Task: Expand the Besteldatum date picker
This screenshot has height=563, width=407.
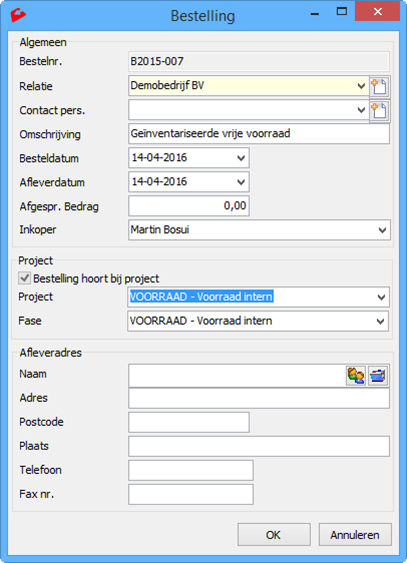Action: pos(241,158)
